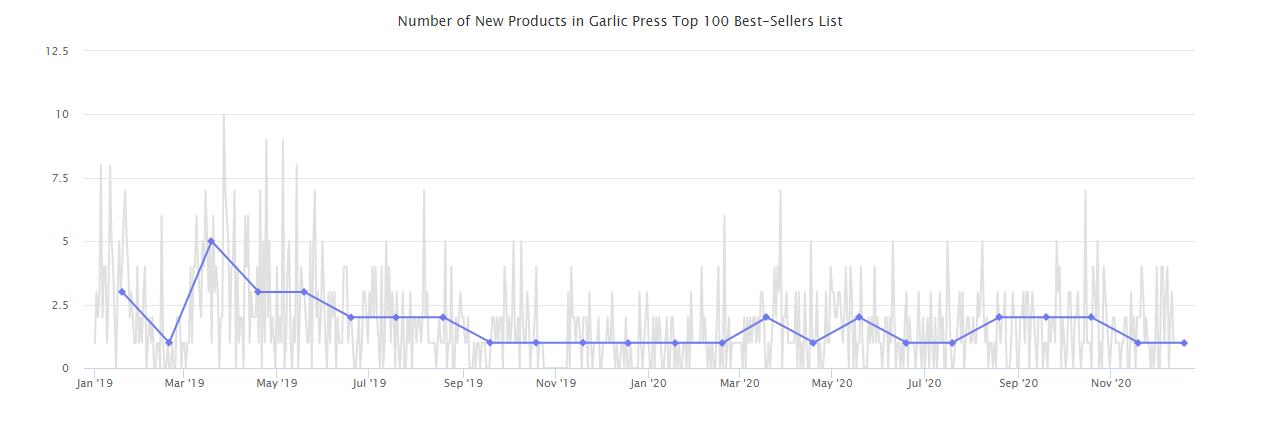Click the blue marker peaking in May 2020
The width and height of the screenshot is (1278, 424).
click(x=859, y=317)
